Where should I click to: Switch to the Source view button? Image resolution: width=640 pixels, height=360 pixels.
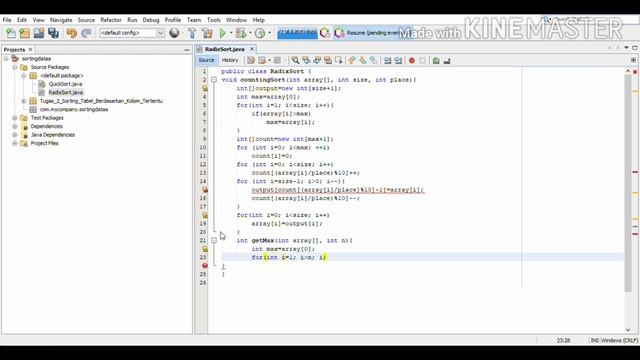pyautogui.click(x=206, y=60)
